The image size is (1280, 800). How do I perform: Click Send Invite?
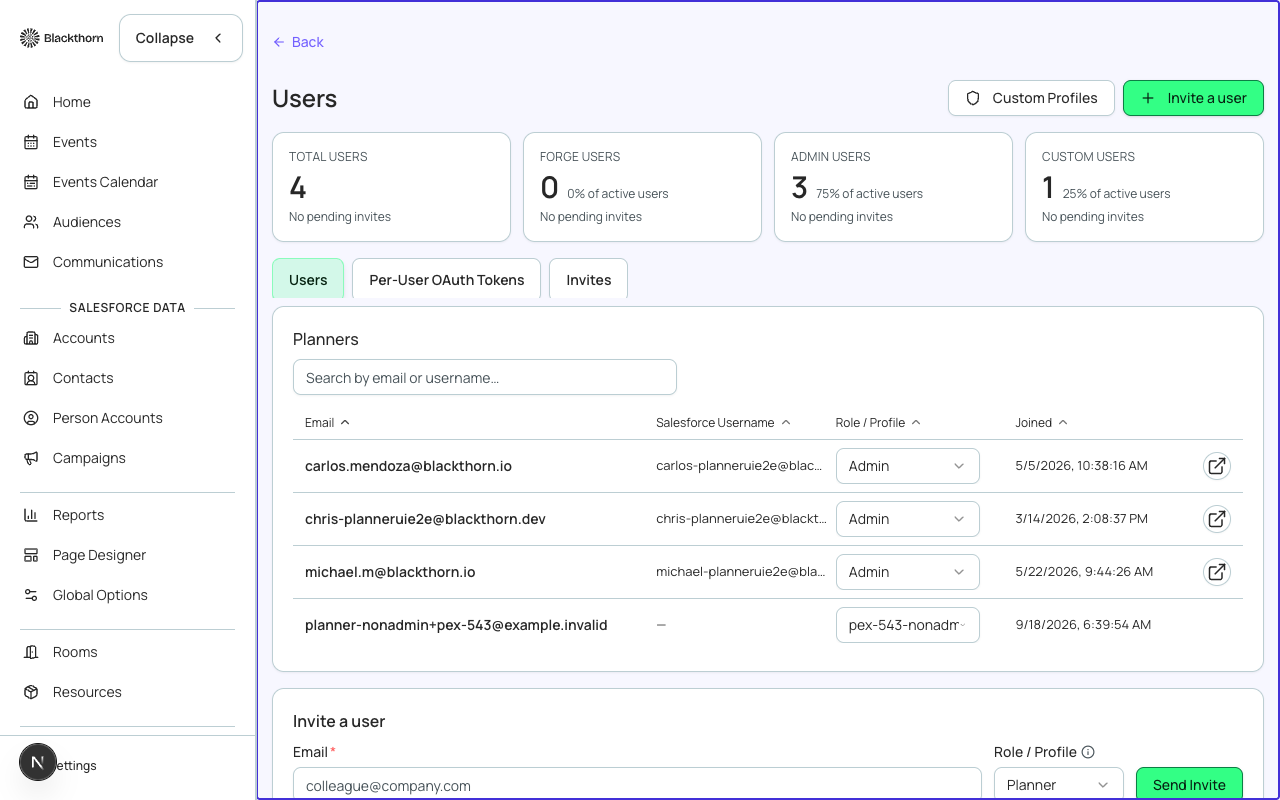tap(1189, 784)
